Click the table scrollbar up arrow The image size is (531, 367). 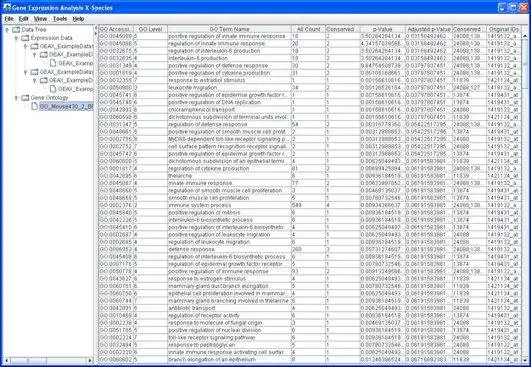tap(525, 36)
